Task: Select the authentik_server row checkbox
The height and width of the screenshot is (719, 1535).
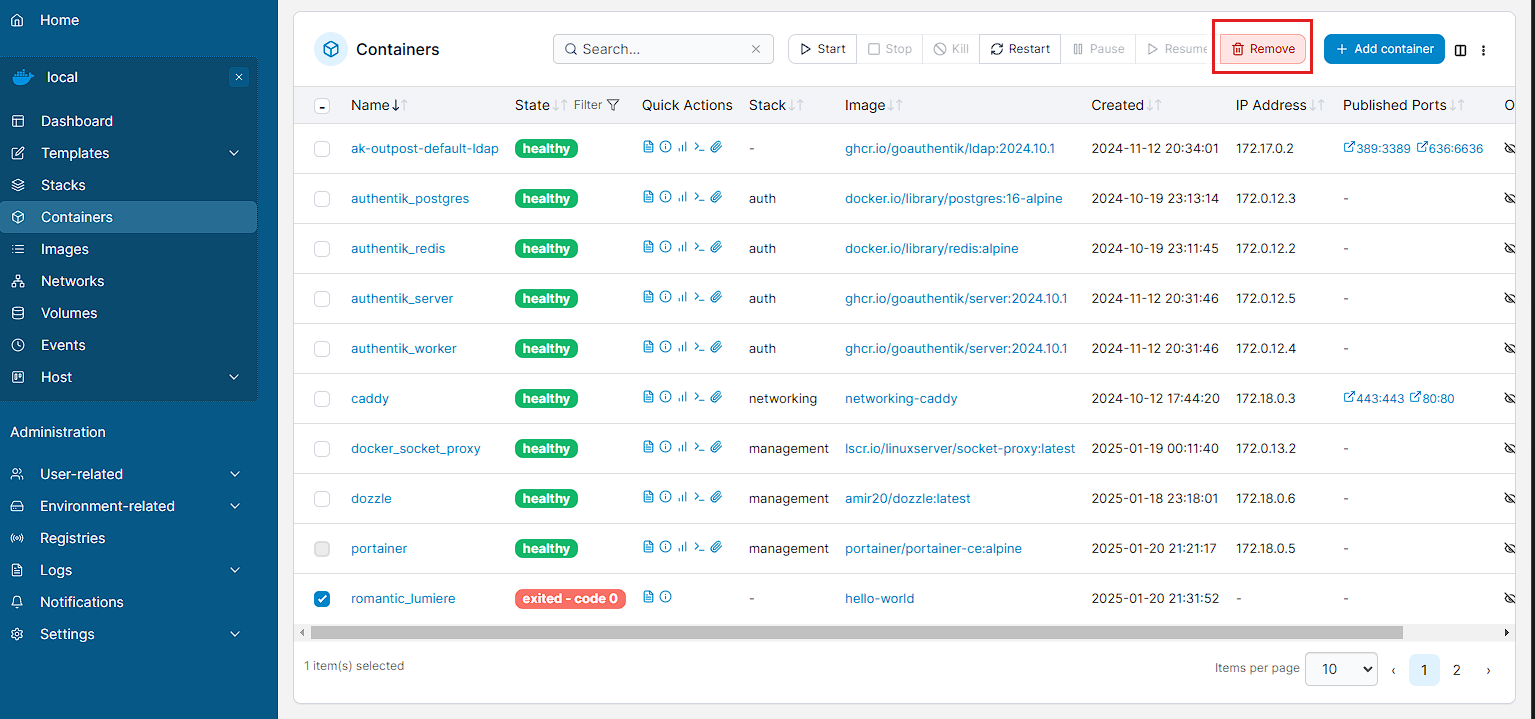Action: (x=322, y=299)
